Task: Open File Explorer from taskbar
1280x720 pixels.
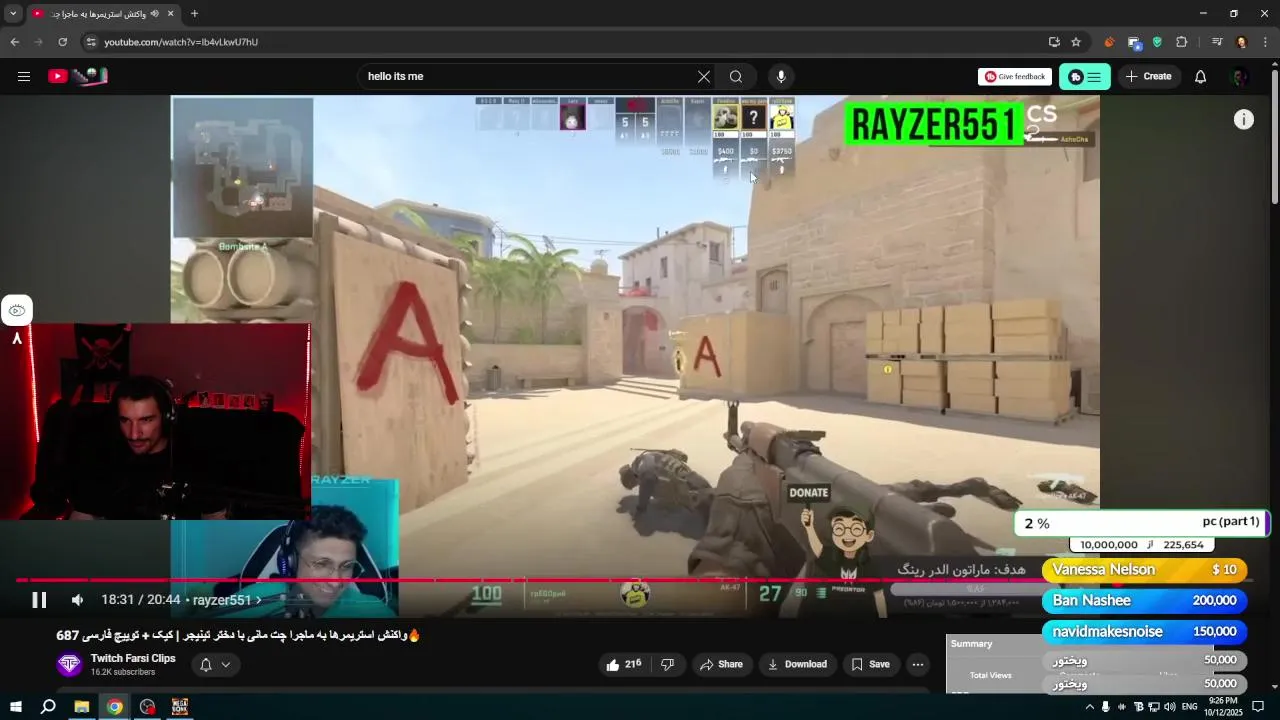Action: [82, 707]
